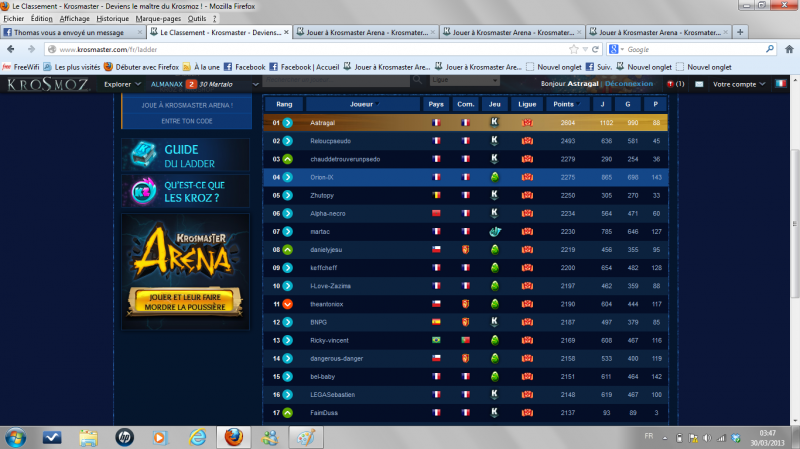
Task: Click the country flag in Ricky-vincent row
Action: pos(436,340)
